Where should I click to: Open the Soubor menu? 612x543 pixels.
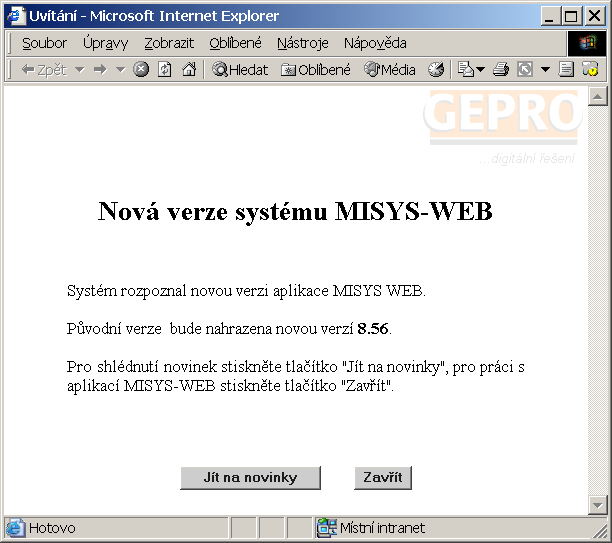click(44, 43)
